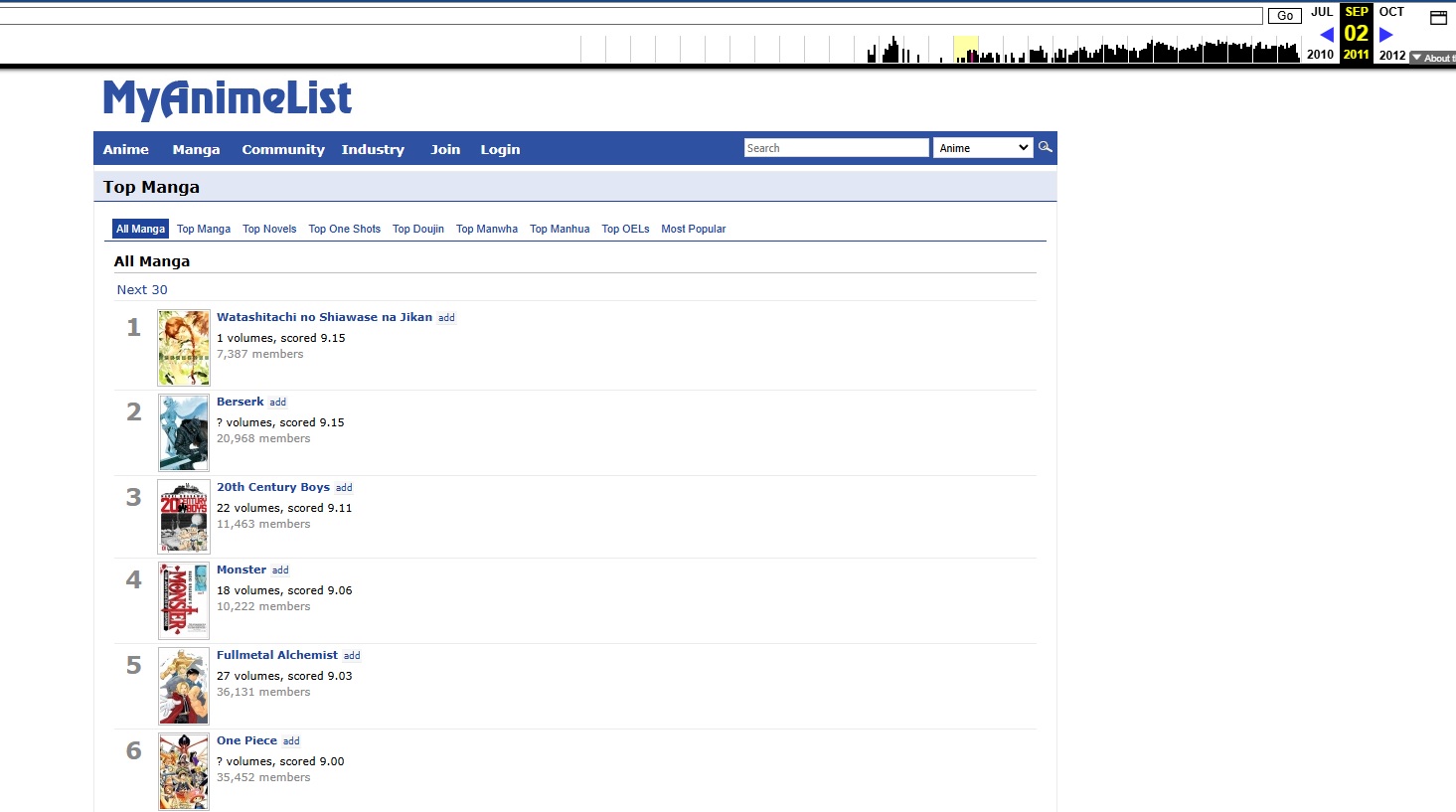Viewport: 1456px width, 812px height.
Task: Open the Community menu
Action: (283, 149)
